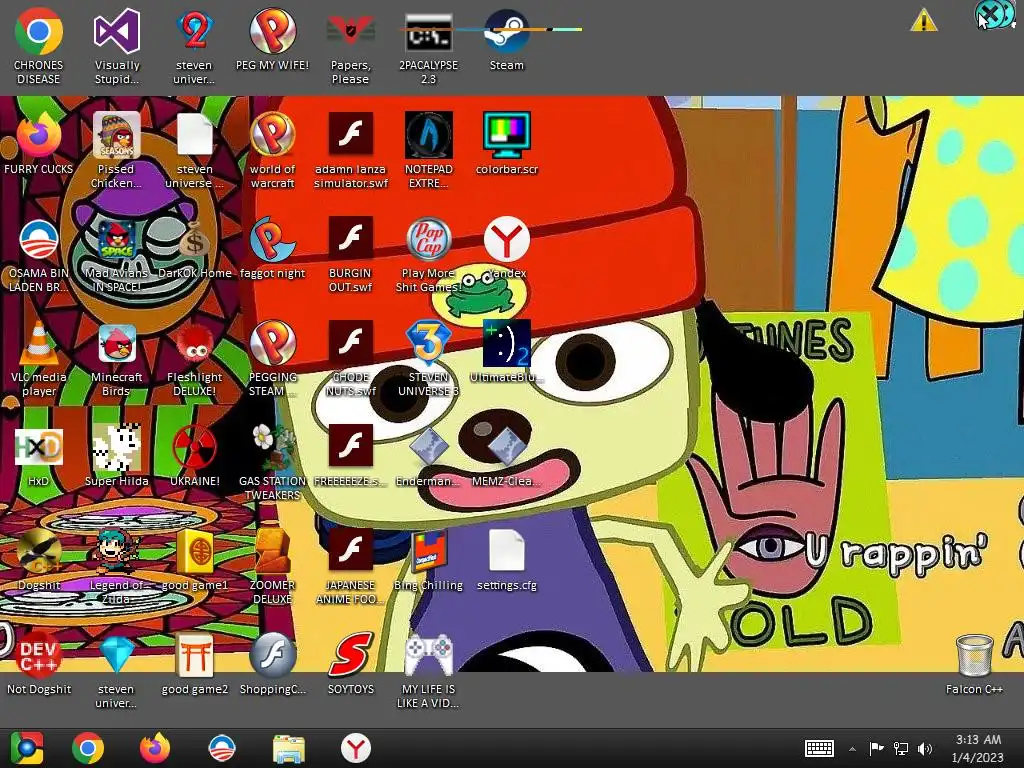Open the Bing Chilling floppy icon

[428, 551]
